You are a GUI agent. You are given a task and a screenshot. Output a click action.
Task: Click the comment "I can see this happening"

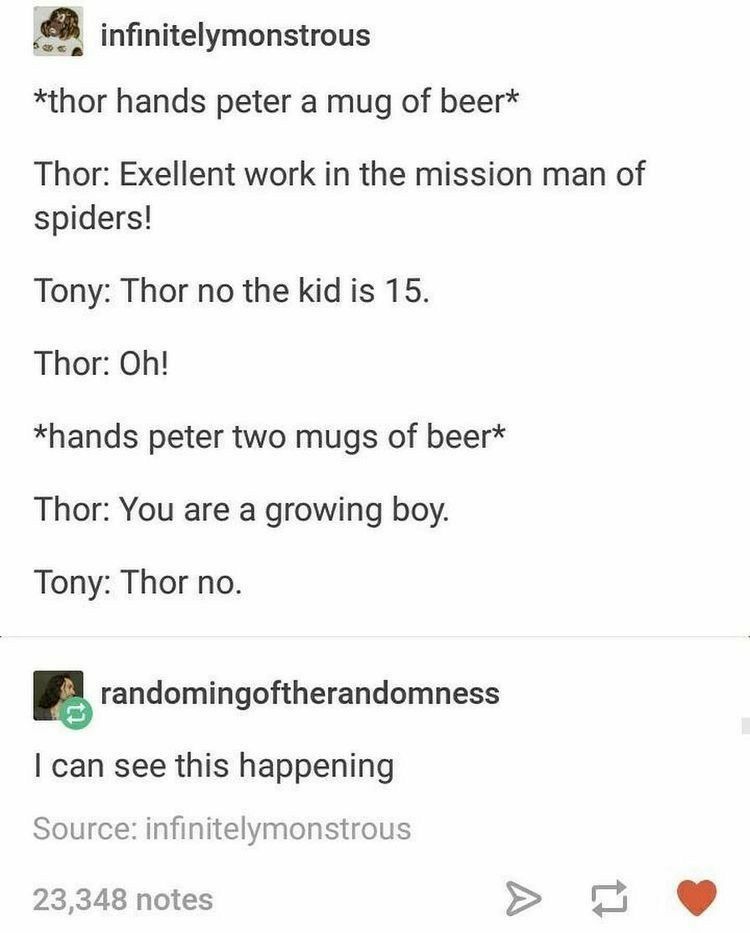(214, 766)
